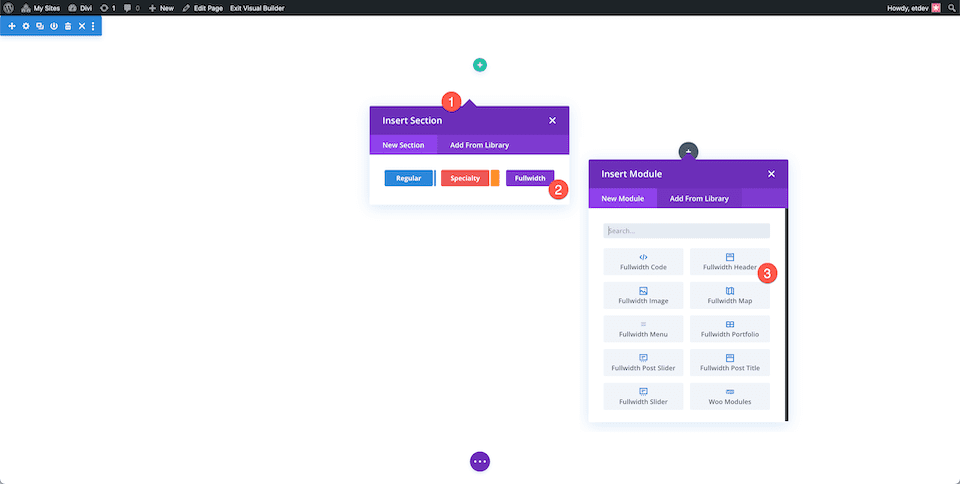Toggle section enabled with power icon
The height and width of the screenshot is (484, 960).
click(x=54, y=26)
